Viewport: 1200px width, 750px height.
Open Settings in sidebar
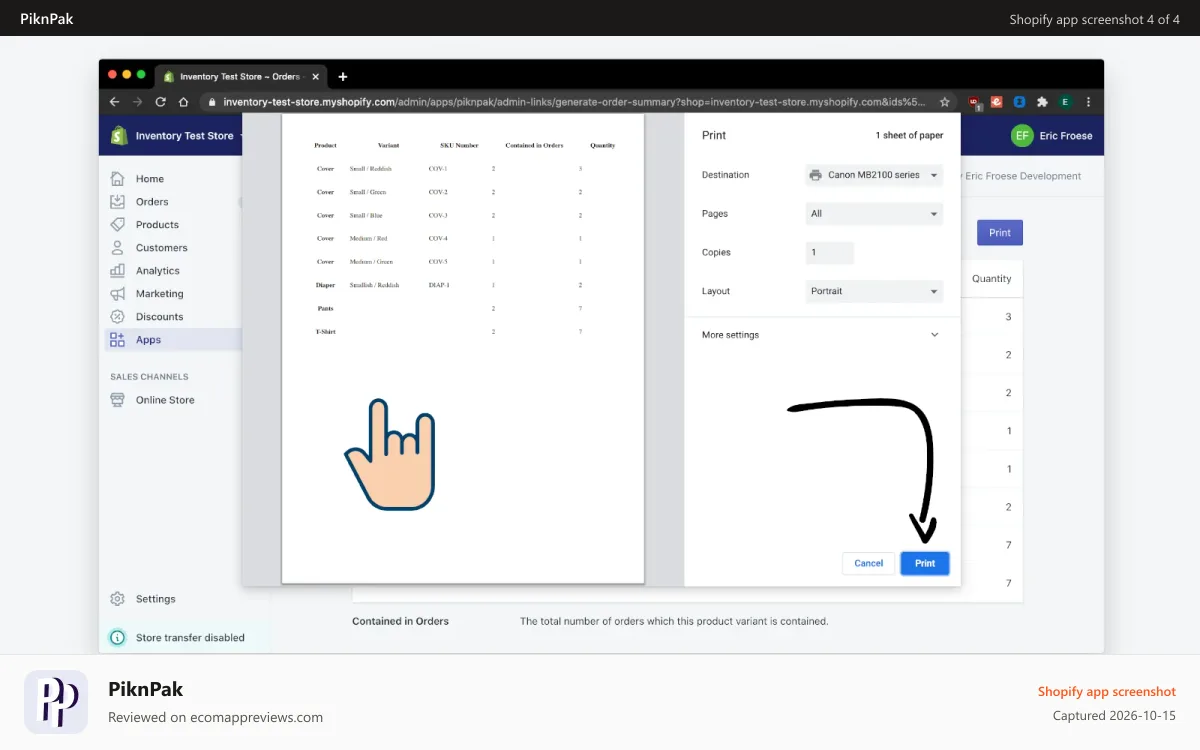pos(155,599)
